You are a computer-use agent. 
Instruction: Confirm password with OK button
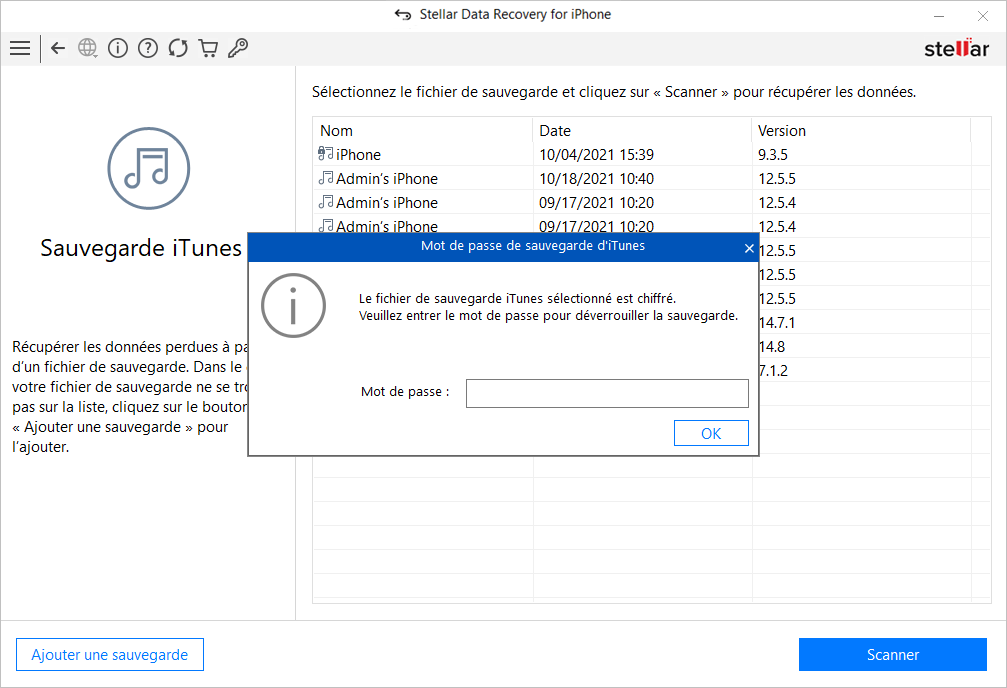[x=711, y=433]
